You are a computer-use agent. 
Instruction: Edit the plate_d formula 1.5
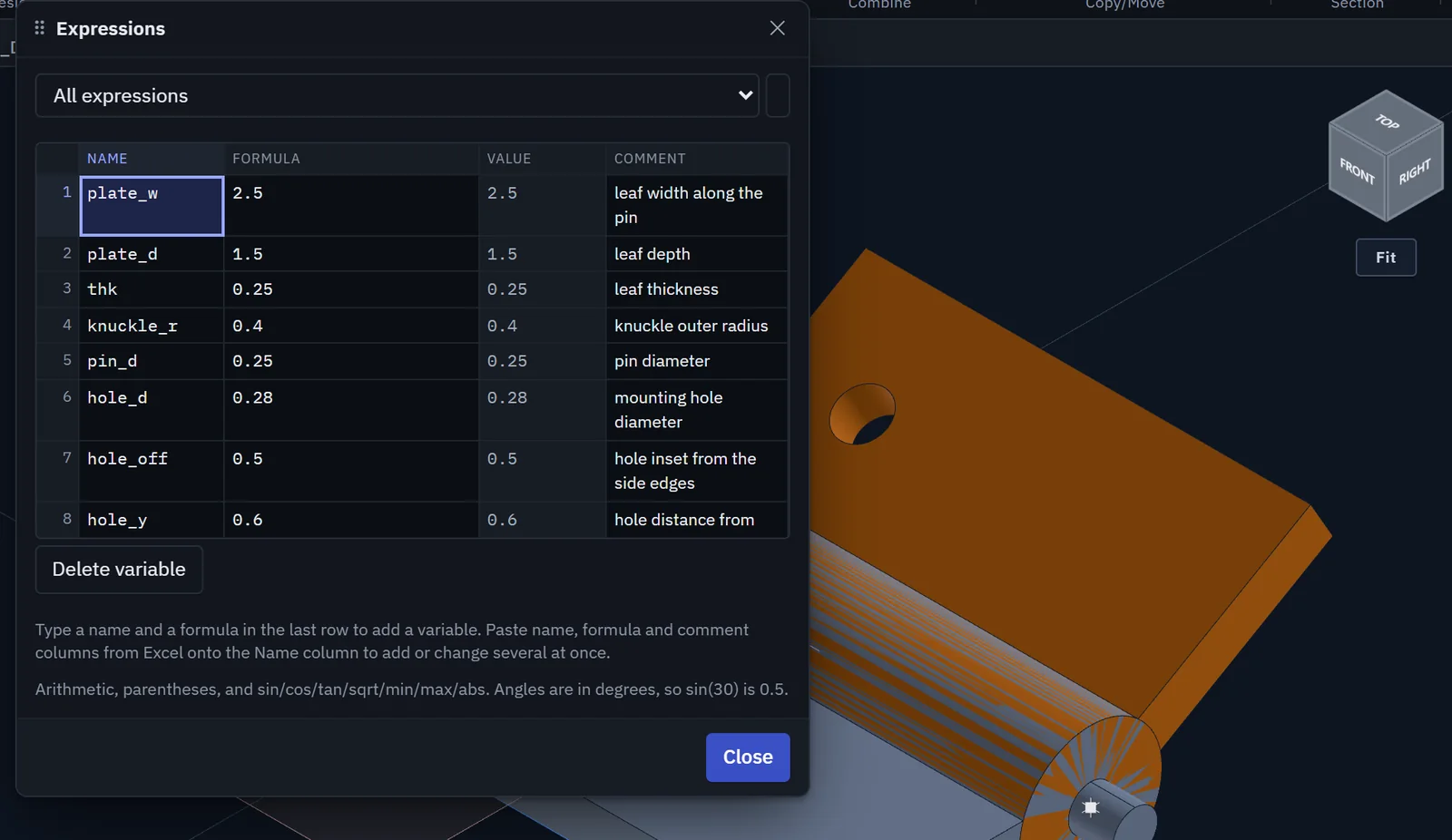pos(351,254)
